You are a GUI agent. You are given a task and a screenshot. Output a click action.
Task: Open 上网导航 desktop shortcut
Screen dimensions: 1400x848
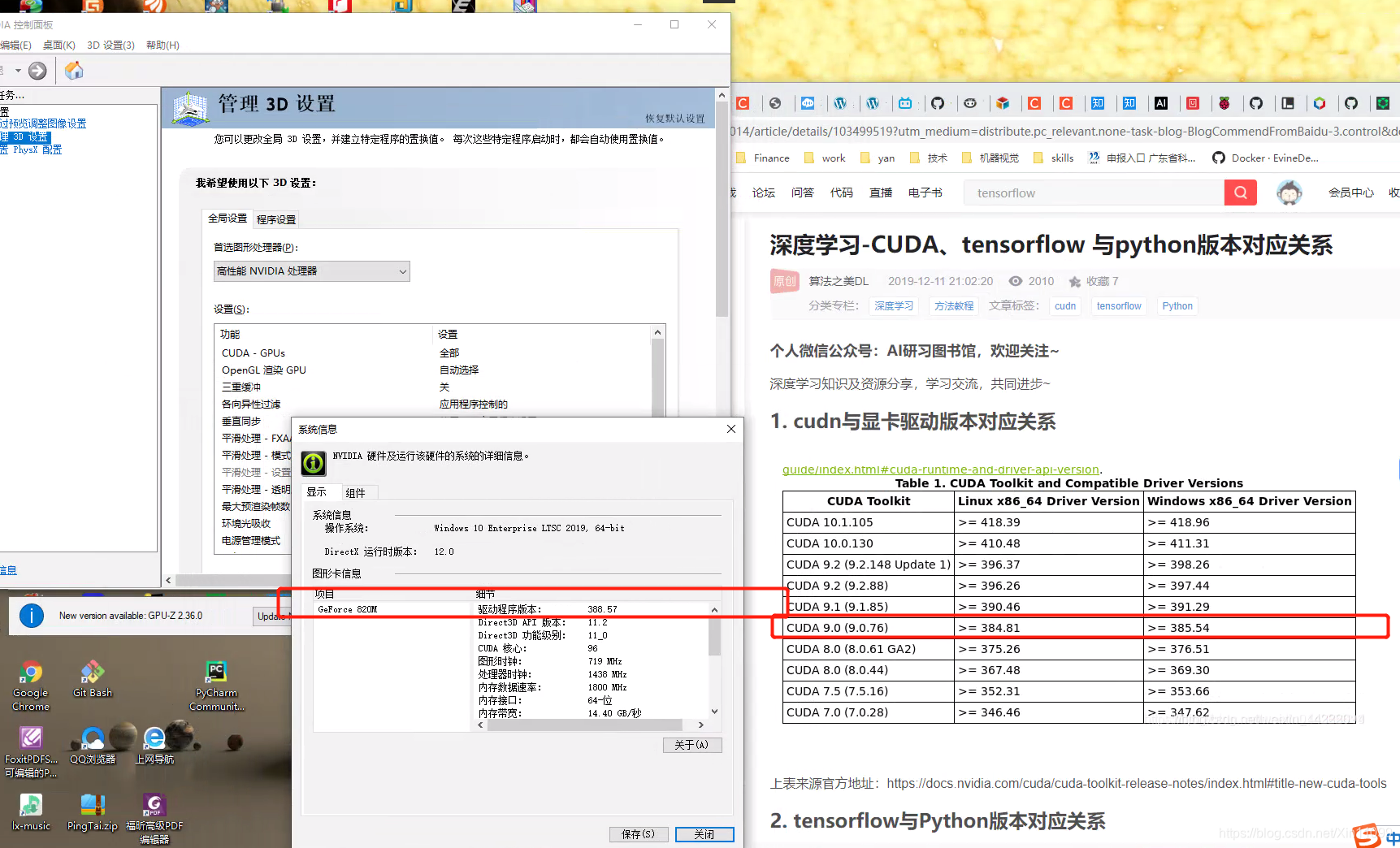point(154,746)
